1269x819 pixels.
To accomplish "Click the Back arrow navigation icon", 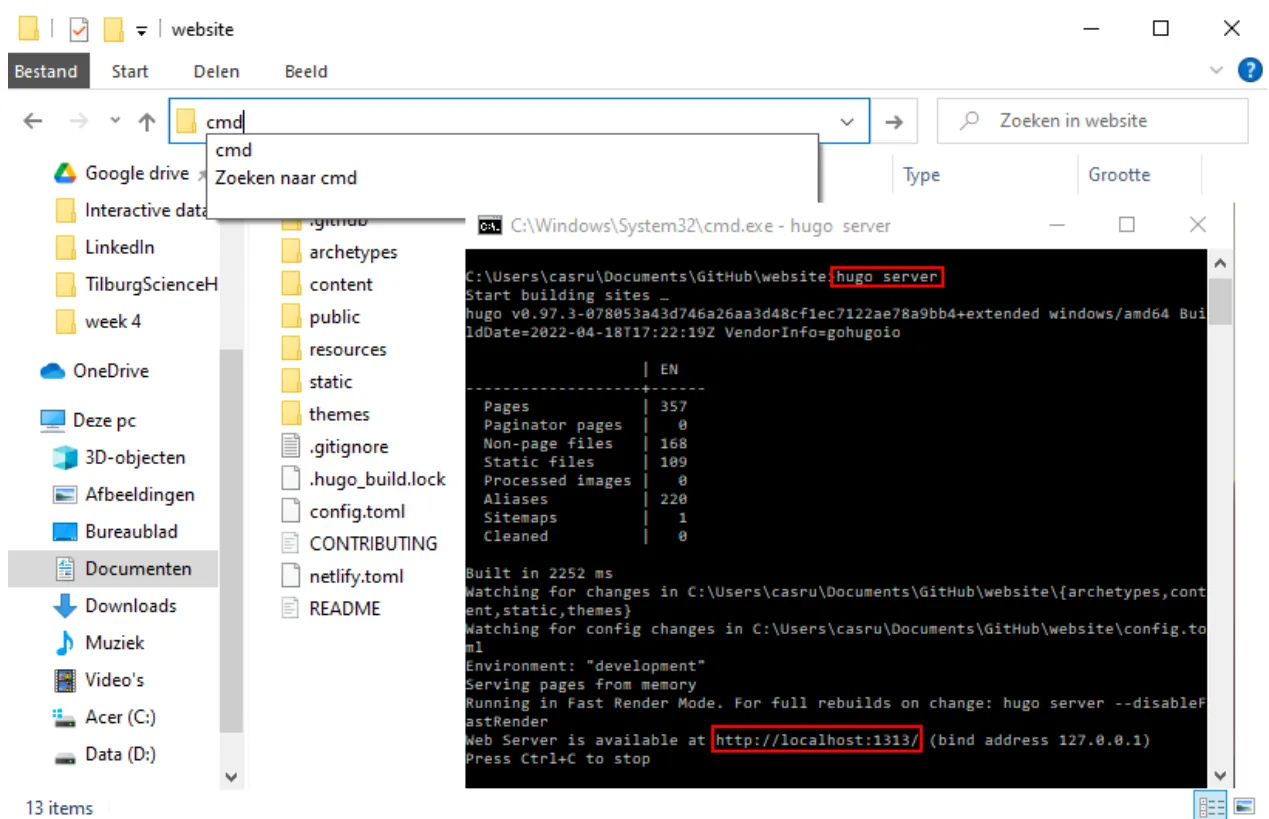I will pos(33,121).
